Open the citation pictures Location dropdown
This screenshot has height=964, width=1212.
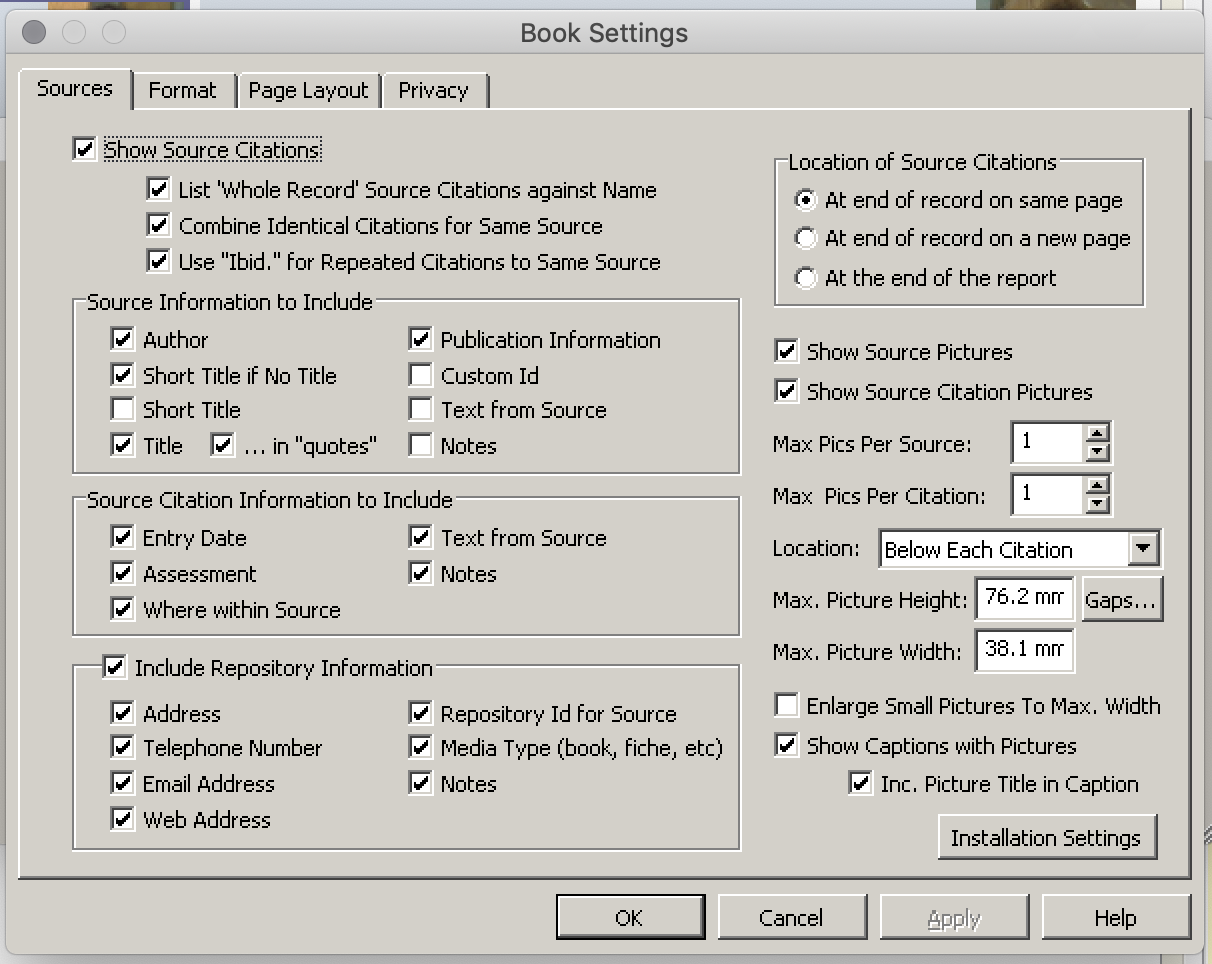[x=1144, y=548]
